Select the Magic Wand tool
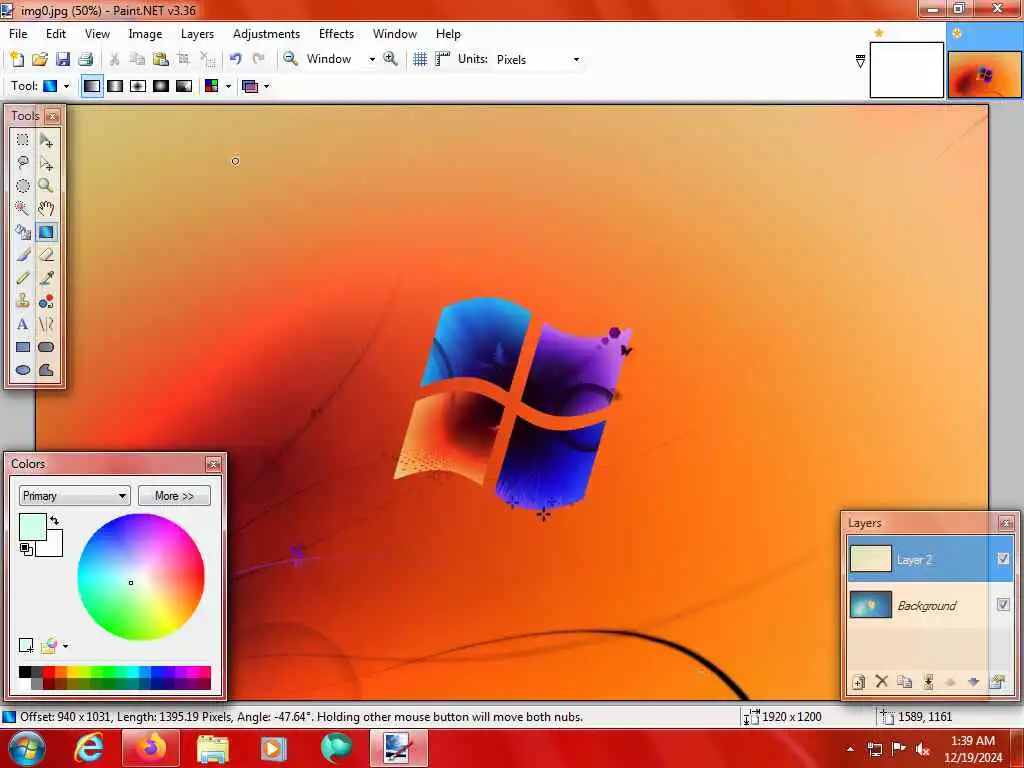 pos(23,209)
